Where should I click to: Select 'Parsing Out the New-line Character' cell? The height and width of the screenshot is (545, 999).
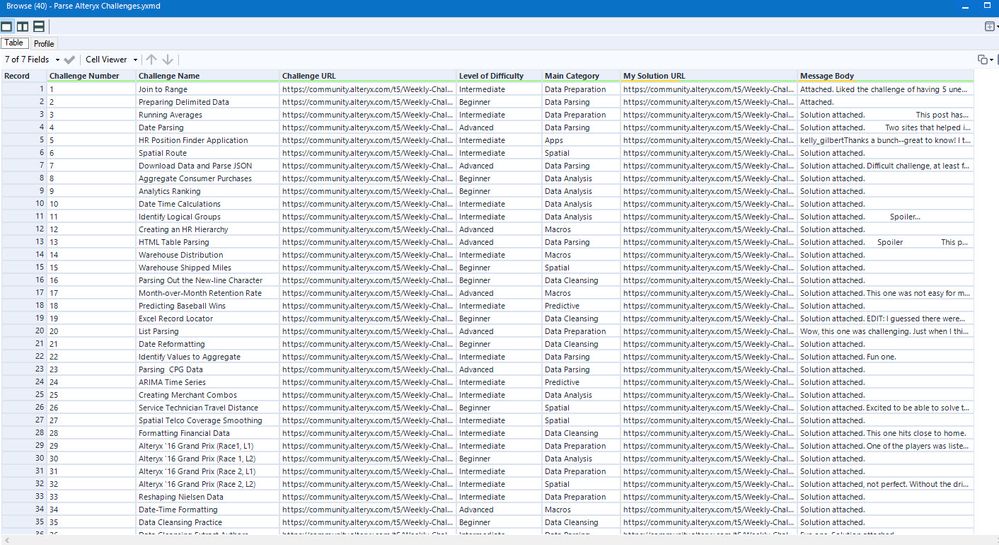point(208,280)
